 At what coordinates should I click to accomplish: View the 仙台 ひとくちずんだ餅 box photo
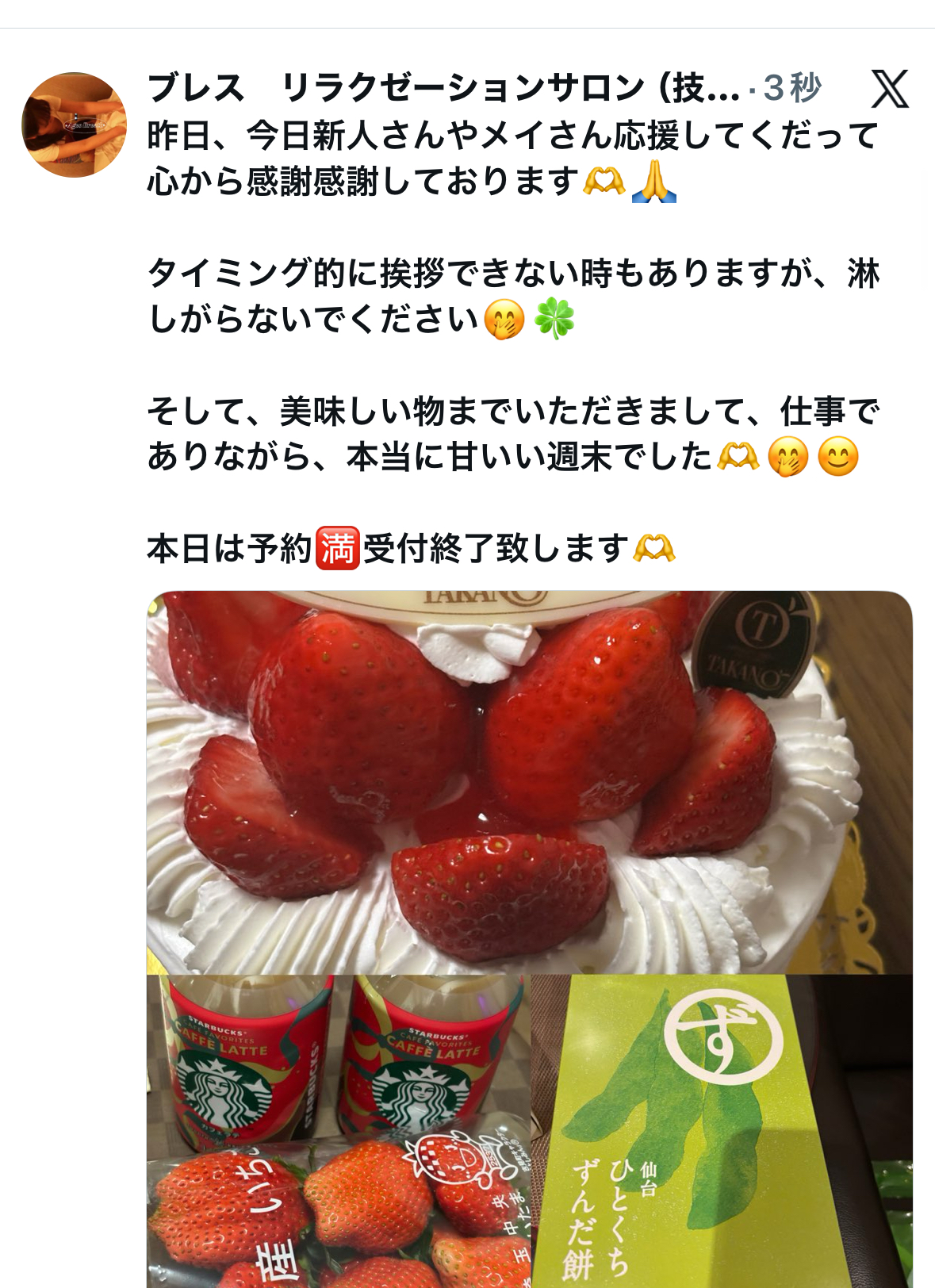[722, 1132]
